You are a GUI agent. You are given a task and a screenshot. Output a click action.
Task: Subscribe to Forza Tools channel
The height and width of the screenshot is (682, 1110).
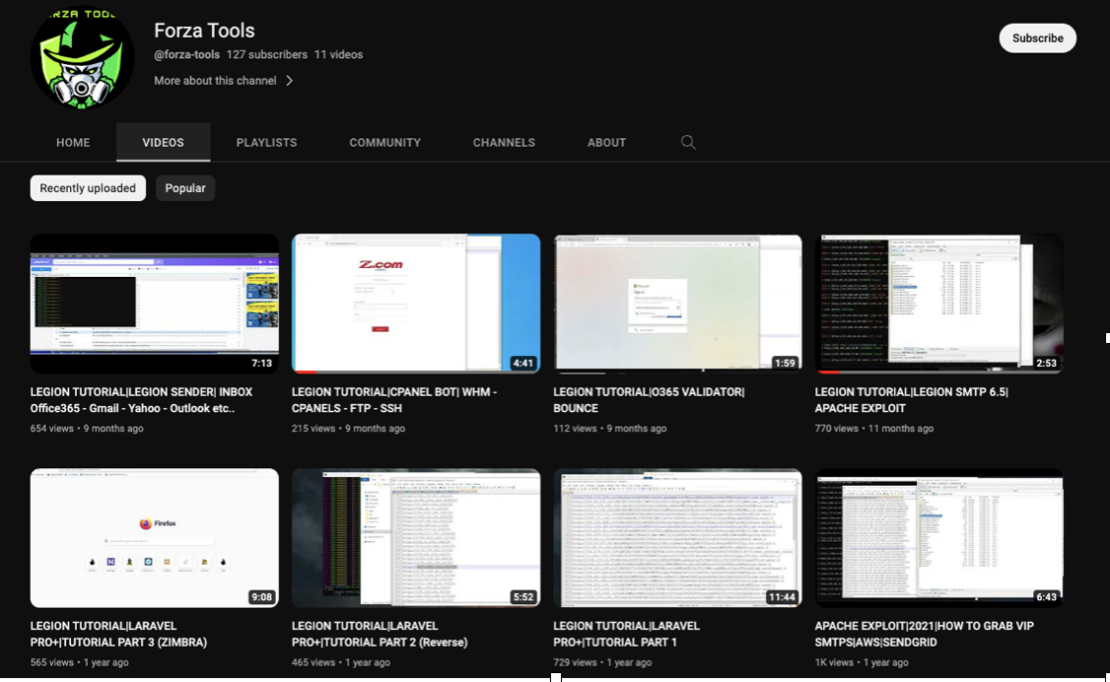(1037, 38)
